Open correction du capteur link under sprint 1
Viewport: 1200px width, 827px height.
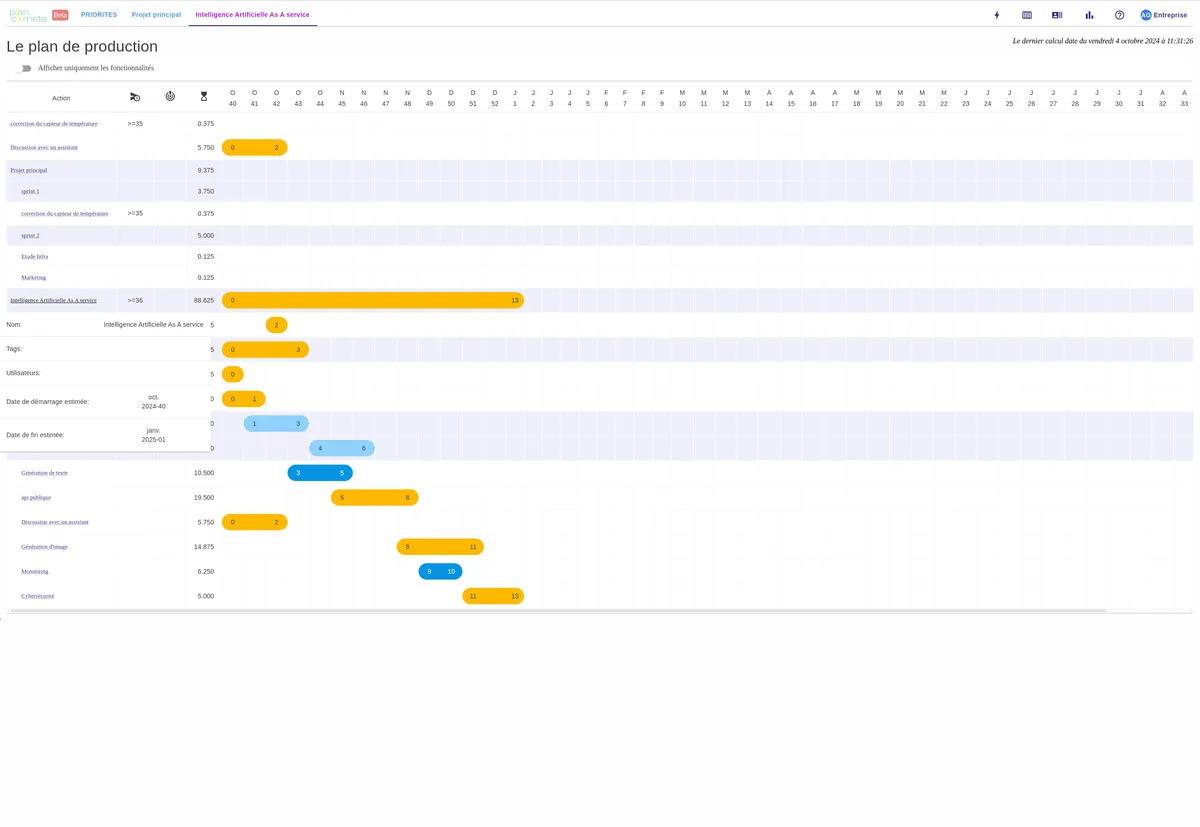64,213
